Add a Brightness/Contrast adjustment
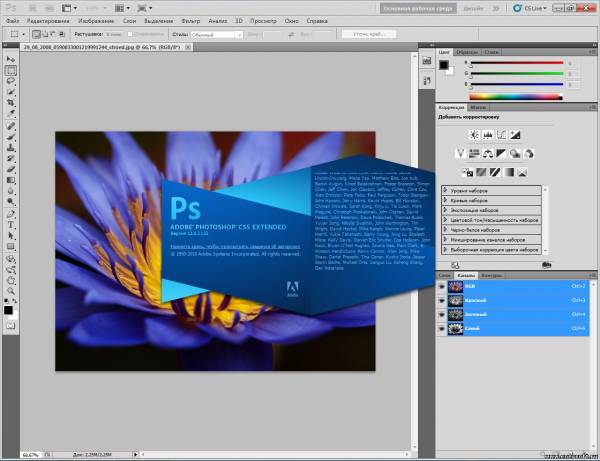Image resolution: width=600 pixels, height=461 pixels. coord(474,135)
